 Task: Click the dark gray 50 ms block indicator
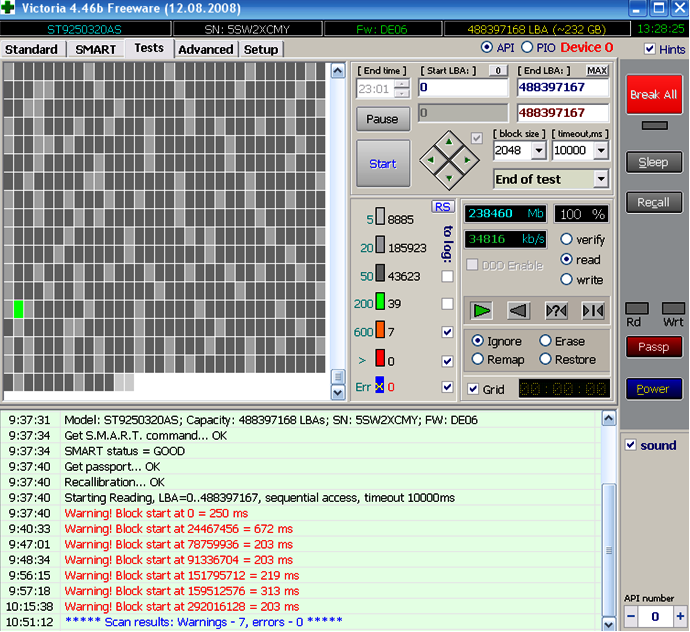point(380,273)
